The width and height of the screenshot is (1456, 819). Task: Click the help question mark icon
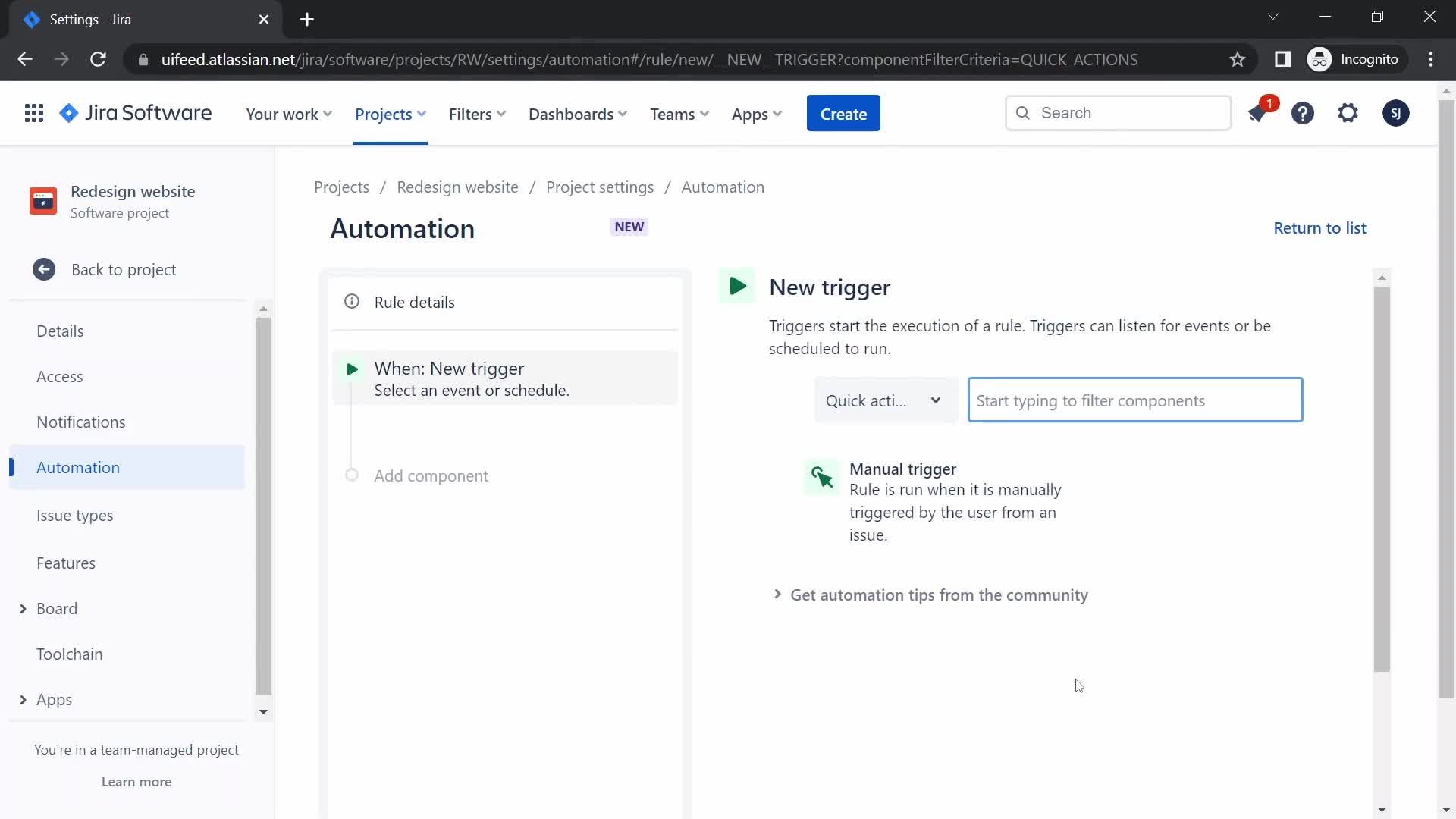pos(1303,113)
